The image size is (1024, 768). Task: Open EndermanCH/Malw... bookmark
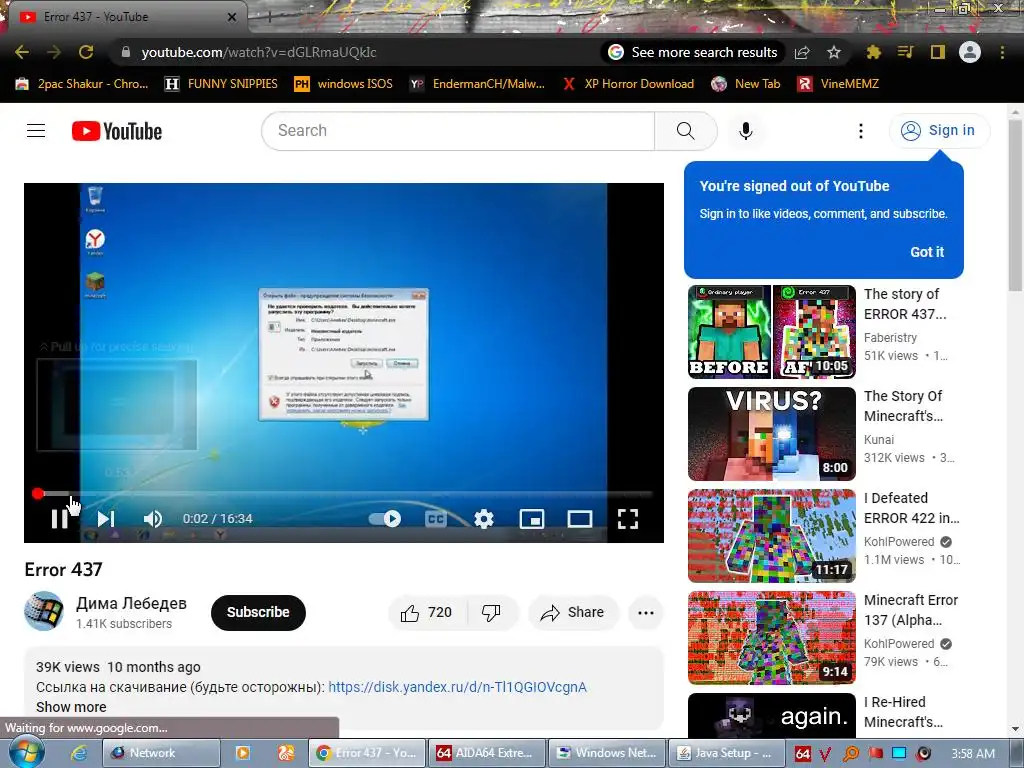(x=477, y=84)
